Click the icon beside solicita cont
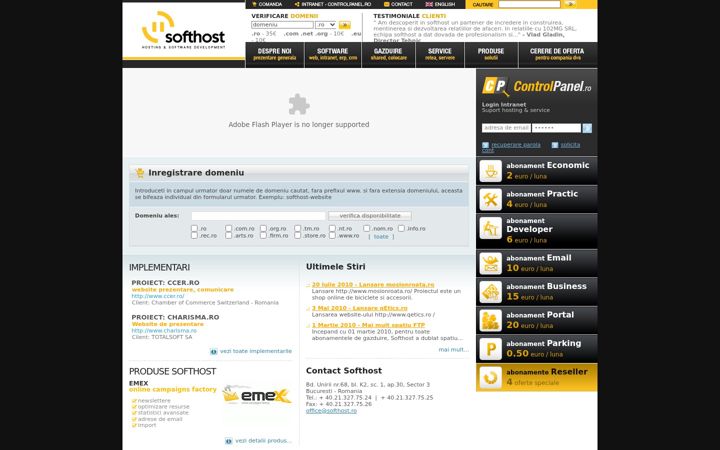720x450 pixels. pos(555,145)
